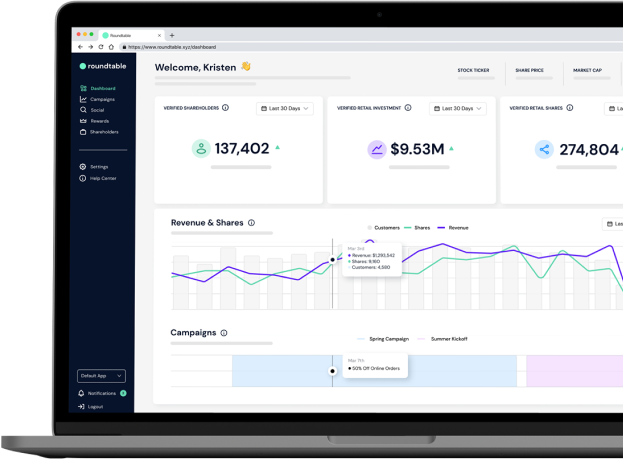
Task: Open Verified Retail Investment Last 30 Days dropdown
Action: pyautogui.click(x=458, y=108)
